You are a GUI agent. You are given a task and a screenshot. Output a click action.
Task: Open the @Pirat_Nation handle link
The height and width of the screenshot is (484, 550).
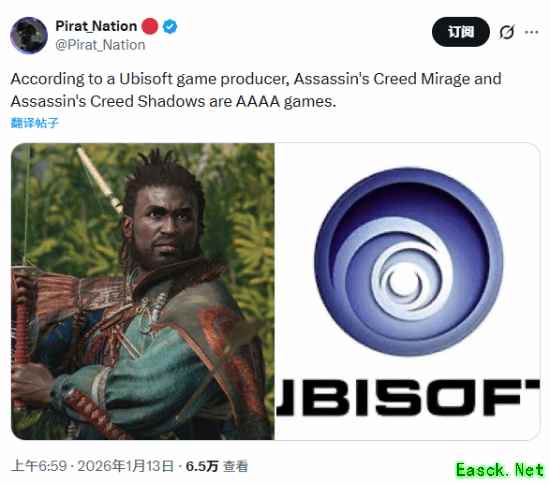pos(100,45)
